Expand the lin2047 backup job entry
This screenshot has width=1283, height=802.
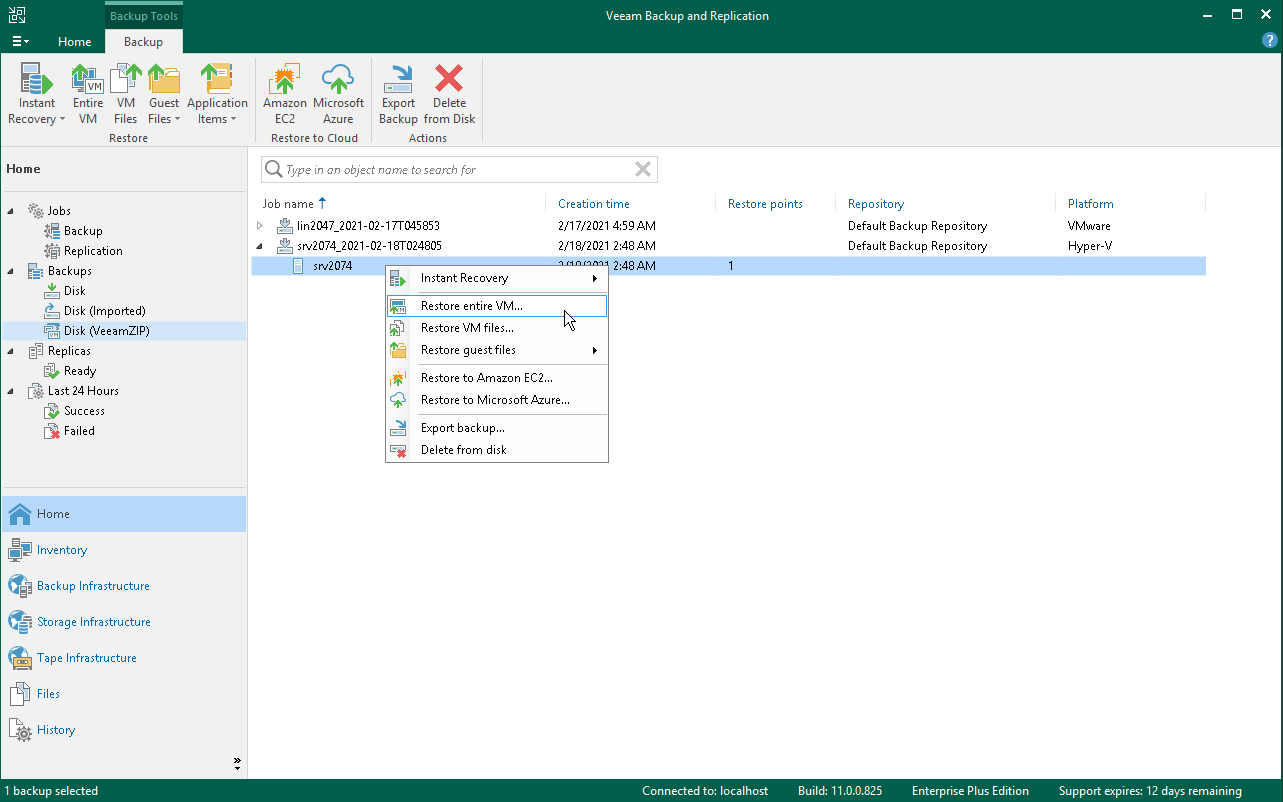click(x=259, y=225)
